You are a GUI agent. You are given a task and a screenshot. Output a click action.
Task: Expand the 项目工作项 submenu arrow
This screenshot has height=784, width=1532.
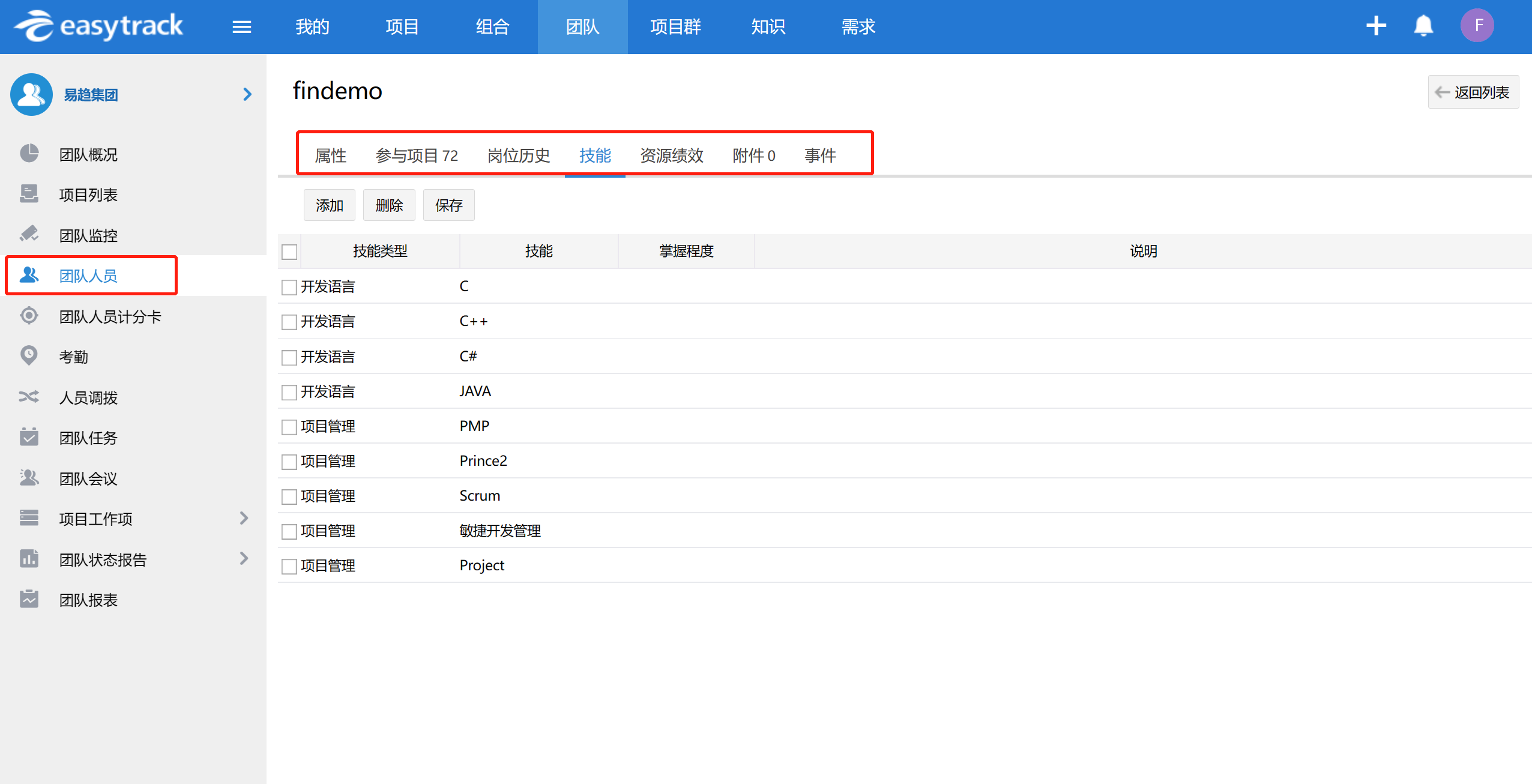(244, 518)
